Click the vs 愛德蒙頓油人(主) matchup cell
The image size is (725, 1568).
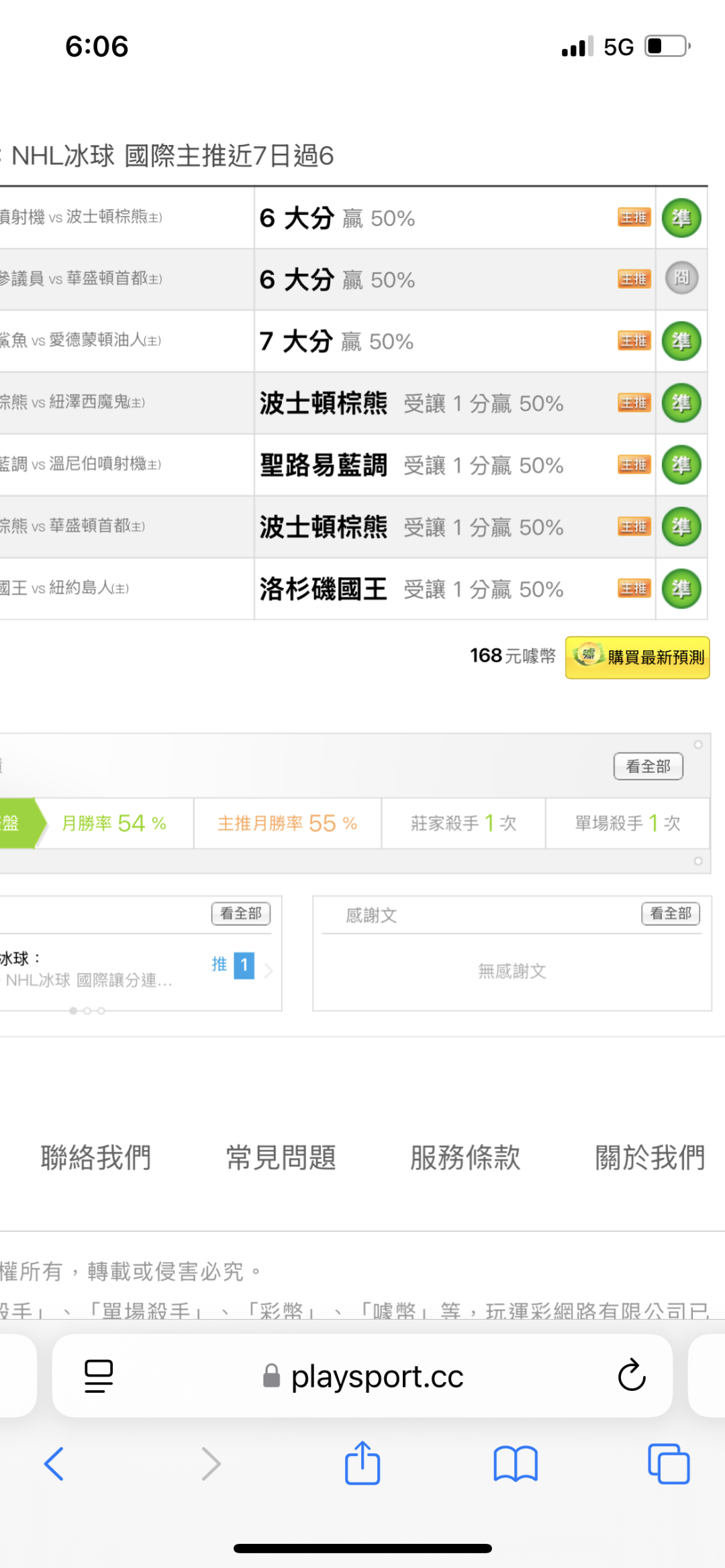[x=126, y=341]
